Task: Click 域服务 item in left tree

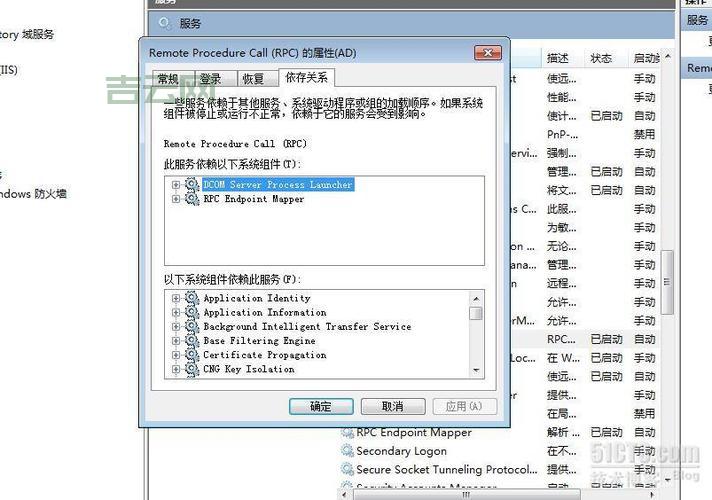Action: 27,35
